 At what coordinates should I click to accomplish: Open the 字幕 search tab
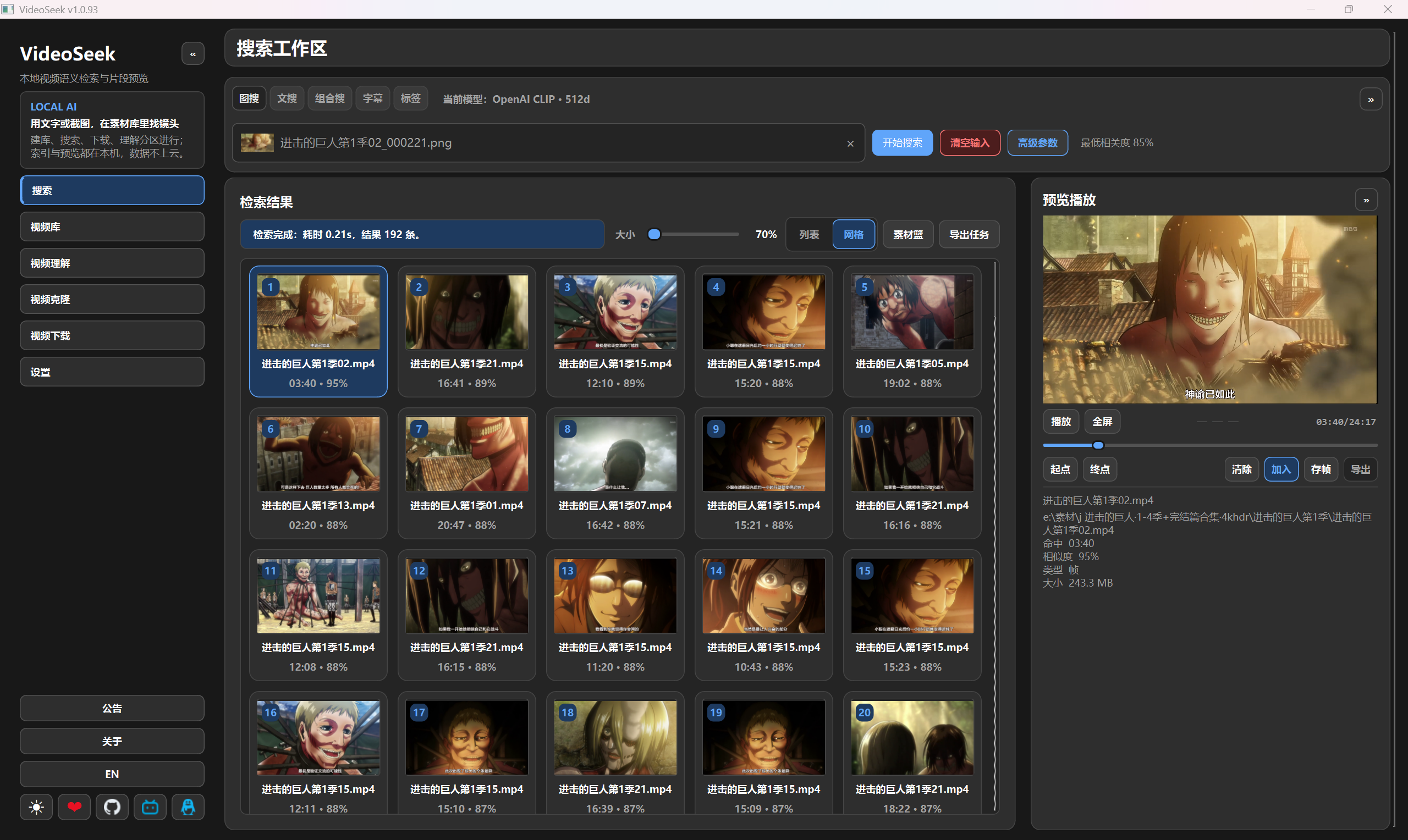[372, 98]
